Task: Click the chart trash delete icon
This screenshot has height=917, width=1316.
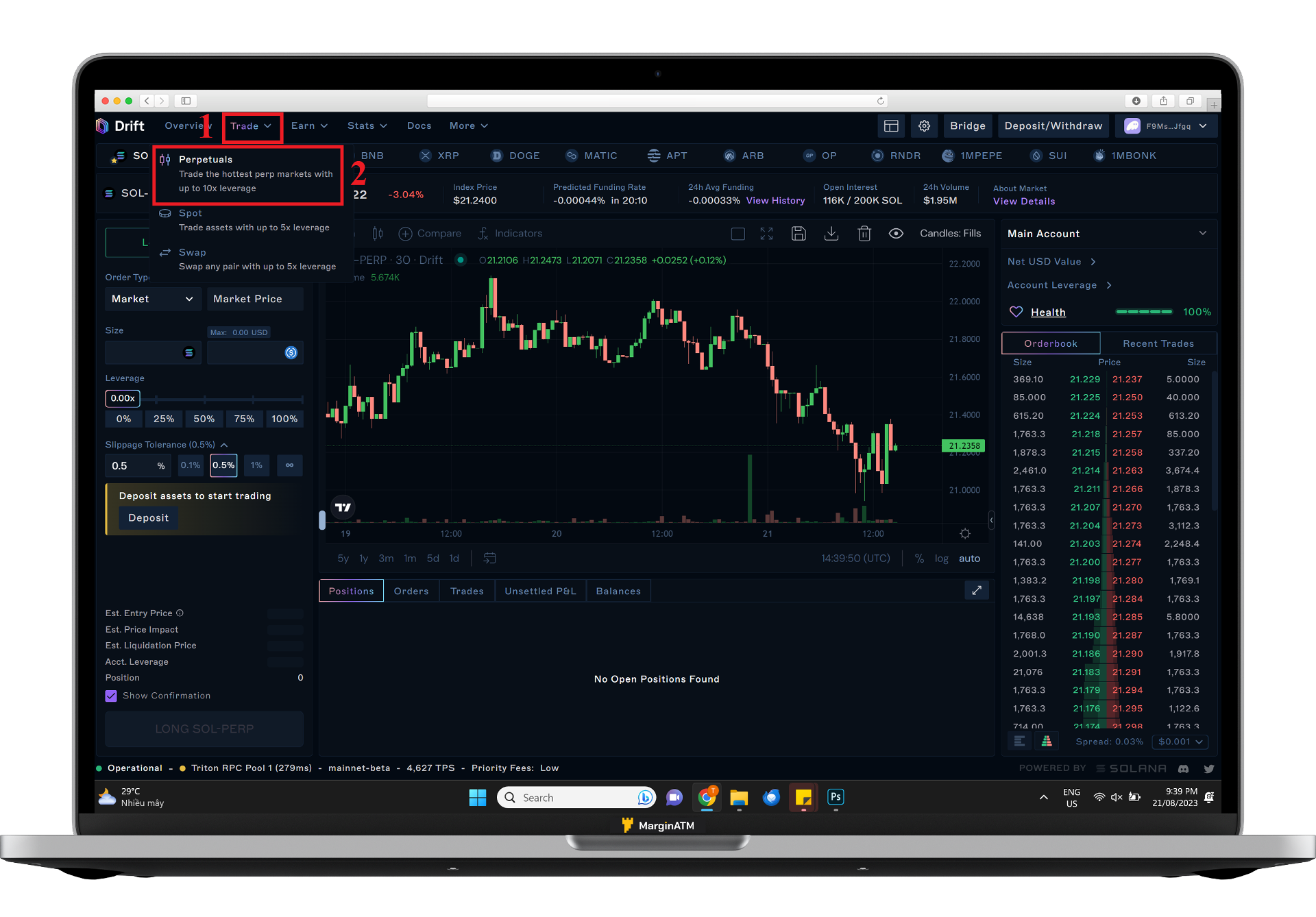Action: pos(864,234)
